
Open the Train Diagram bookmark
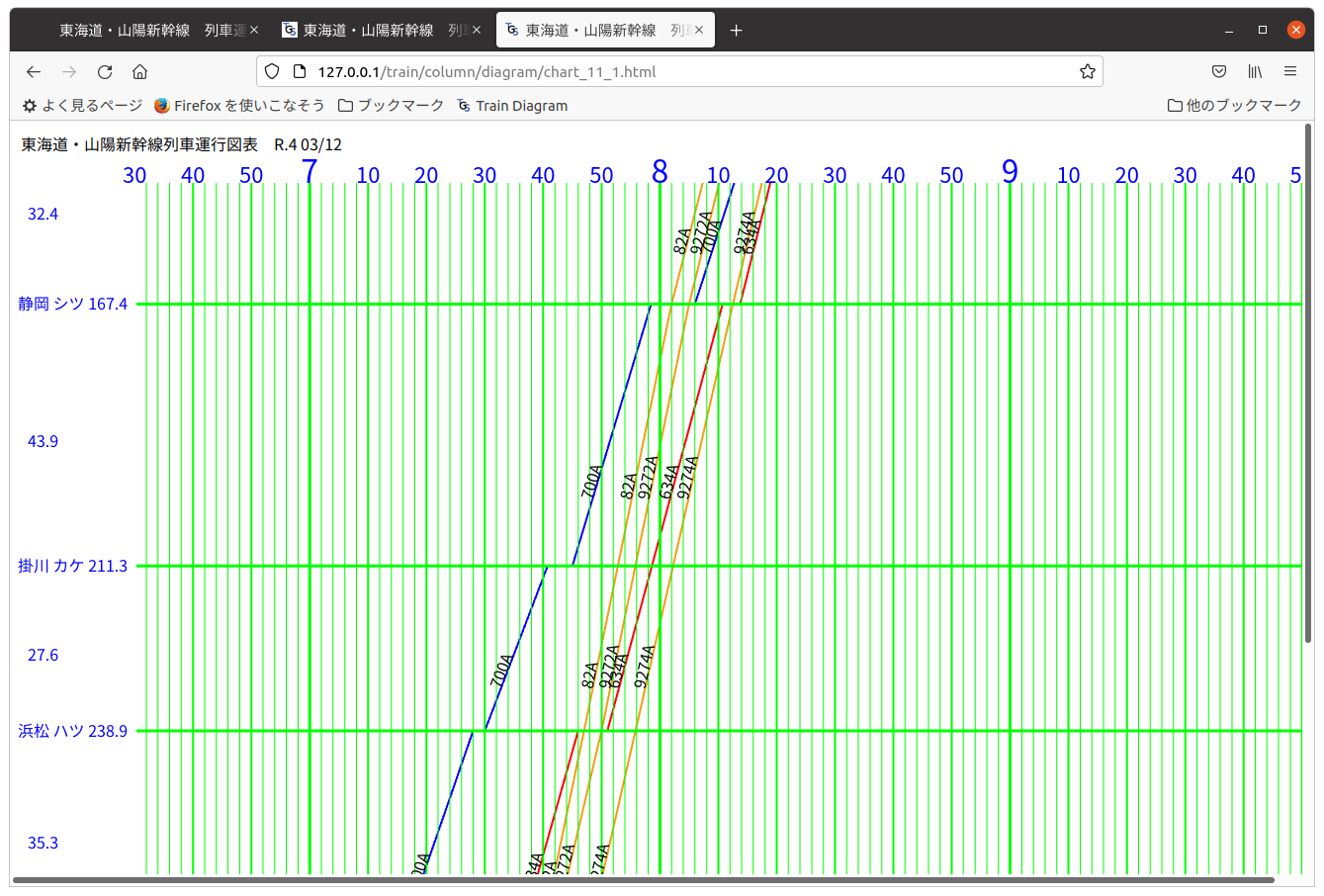(x=512, y=106)
